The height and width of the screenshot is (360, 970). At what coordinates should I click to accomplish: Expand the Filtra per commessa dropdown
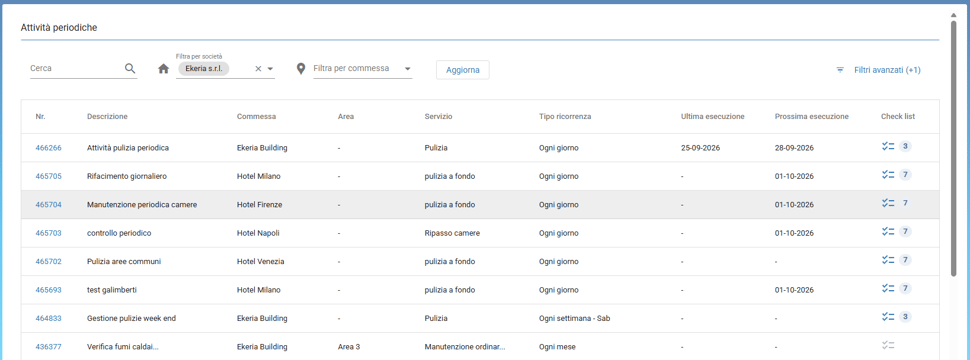(408, 69)
